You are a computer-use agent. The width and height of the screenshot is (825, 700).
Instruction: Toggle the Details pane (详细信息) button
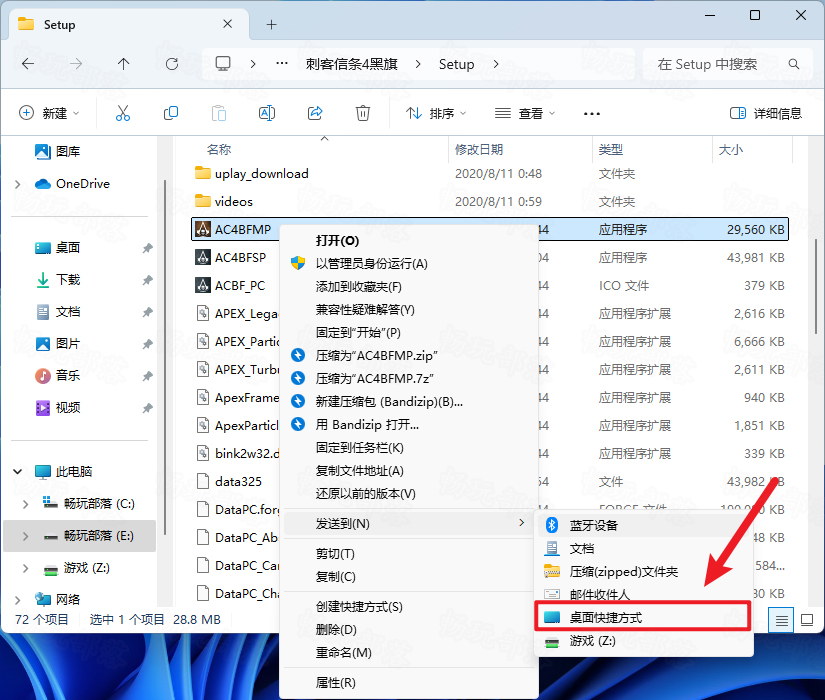(766, 113)
